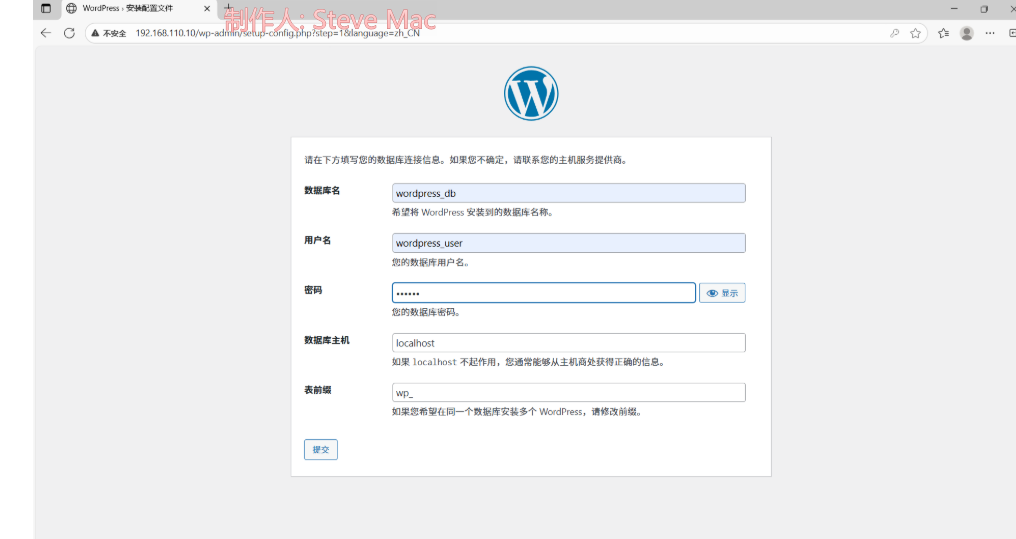
Task: Open the browser profile avatar
Action: pyautogui.click(x=967, y=33)
